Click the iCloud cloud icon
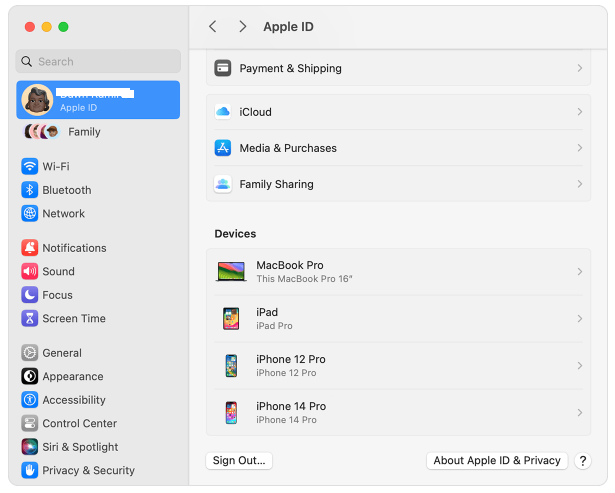 (223, 112)
